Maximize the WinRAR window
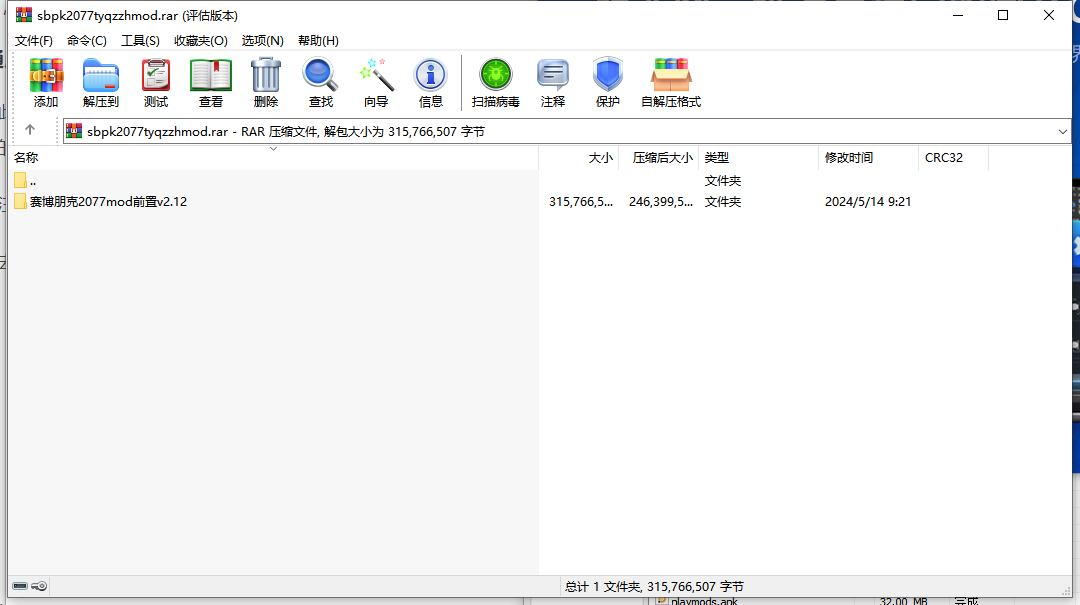 click(1003, 15)
